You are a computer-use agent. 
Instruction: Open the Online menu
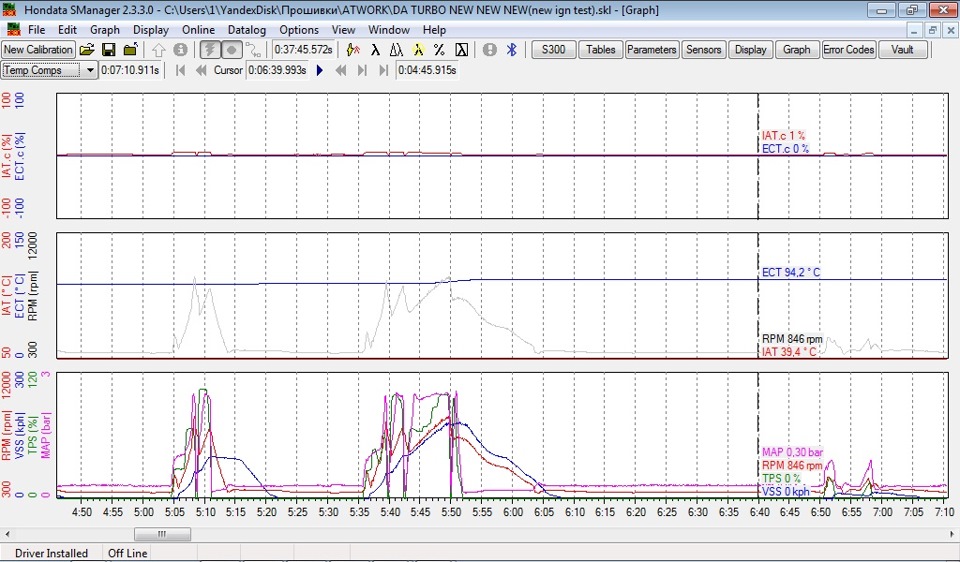pyautogui.click(x=198, y=29)
